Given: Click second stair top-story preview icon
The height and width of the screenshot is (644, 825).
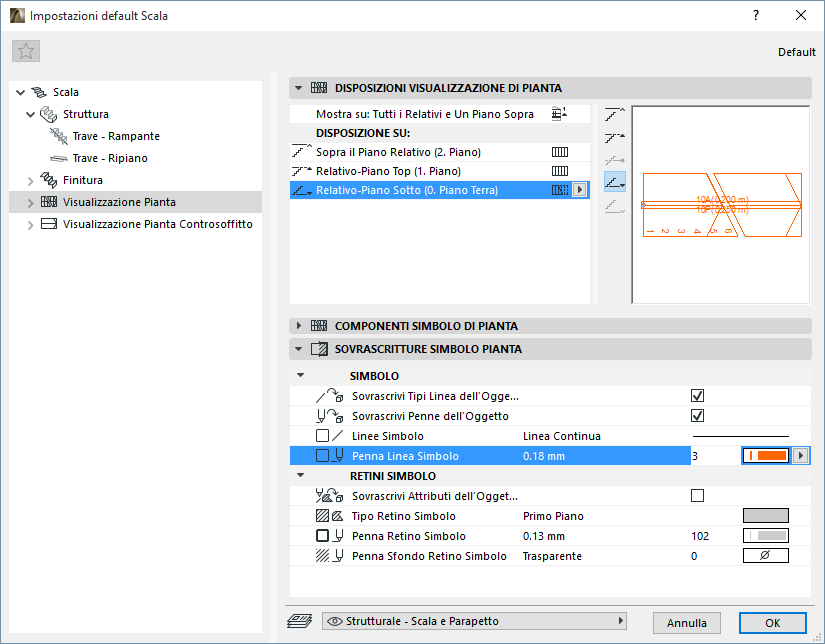Looking at the screenshot, I should (614, 138).
